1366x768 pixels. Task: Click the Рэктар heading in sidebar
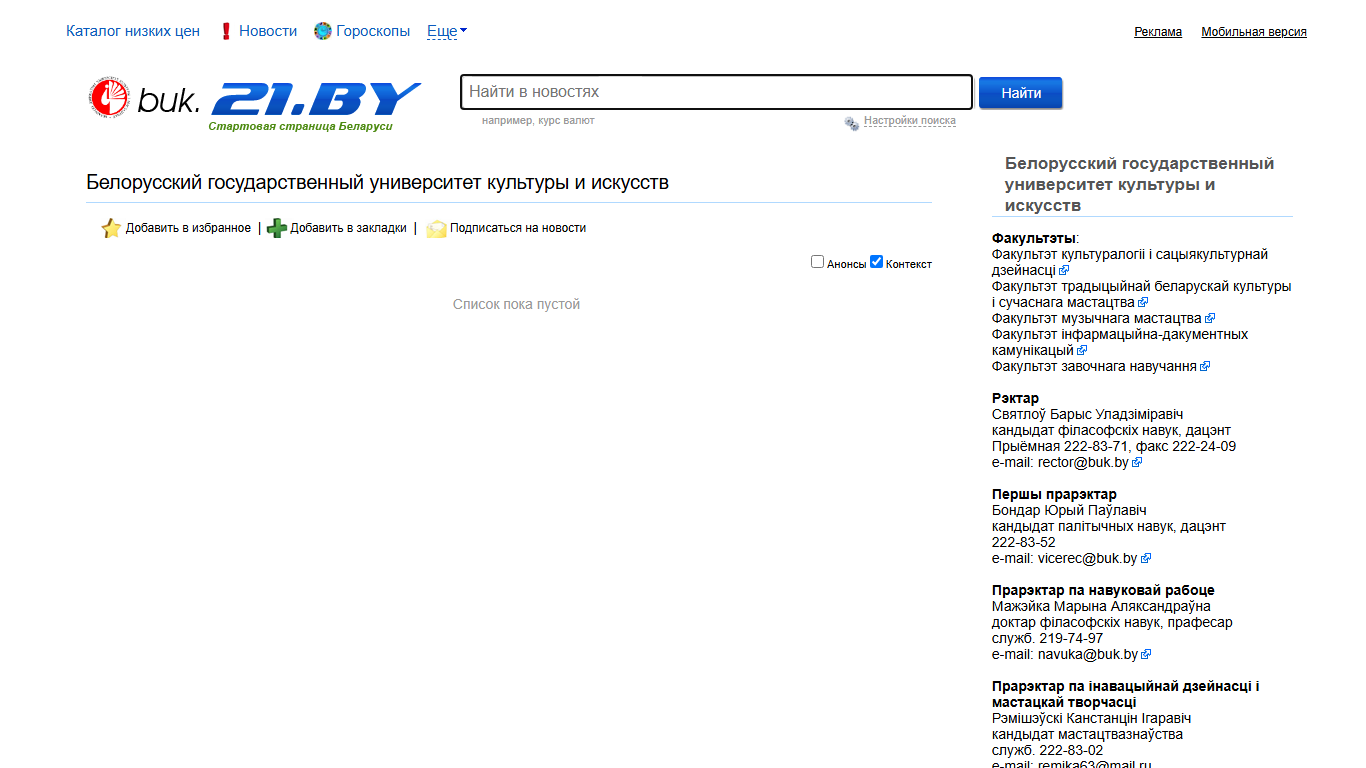pos(1015,398)
